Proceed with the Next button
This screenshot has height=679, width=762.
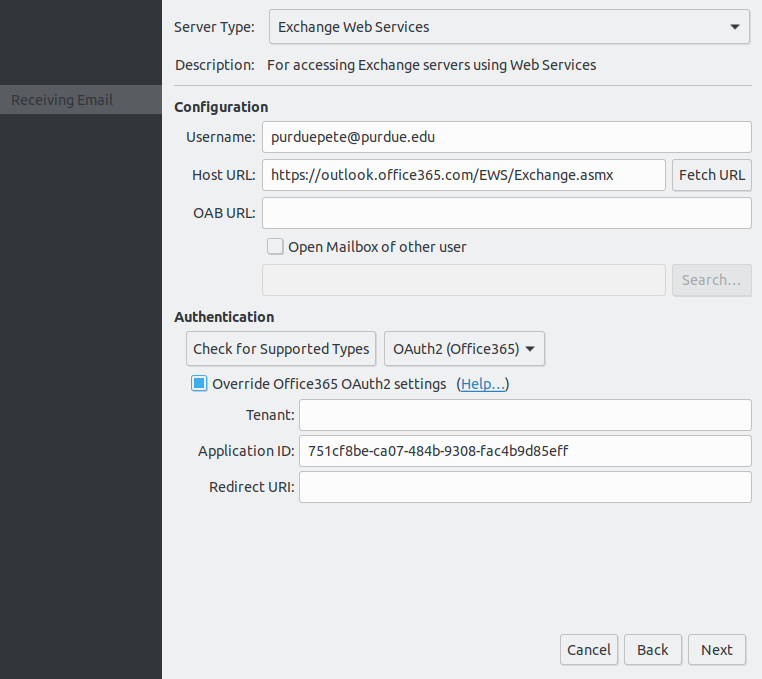717,649
